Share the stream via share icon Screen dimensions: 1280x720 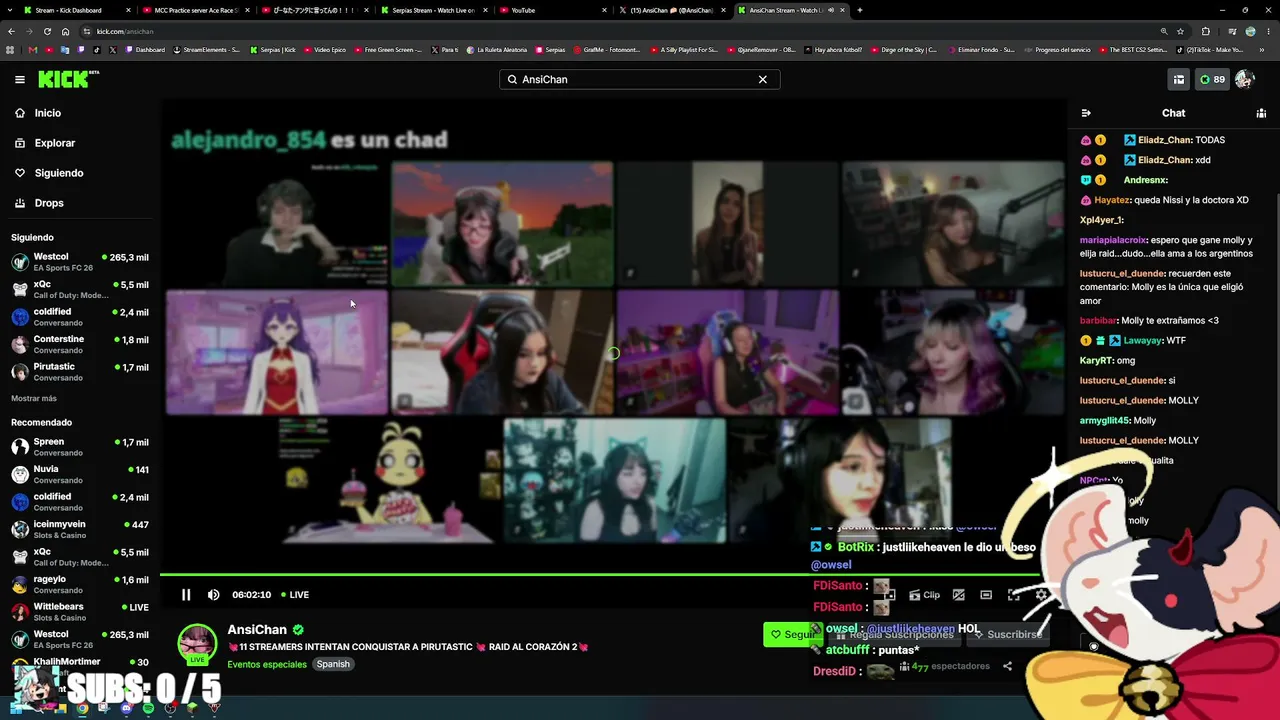pyautogui.click(x=1007, y=666)
